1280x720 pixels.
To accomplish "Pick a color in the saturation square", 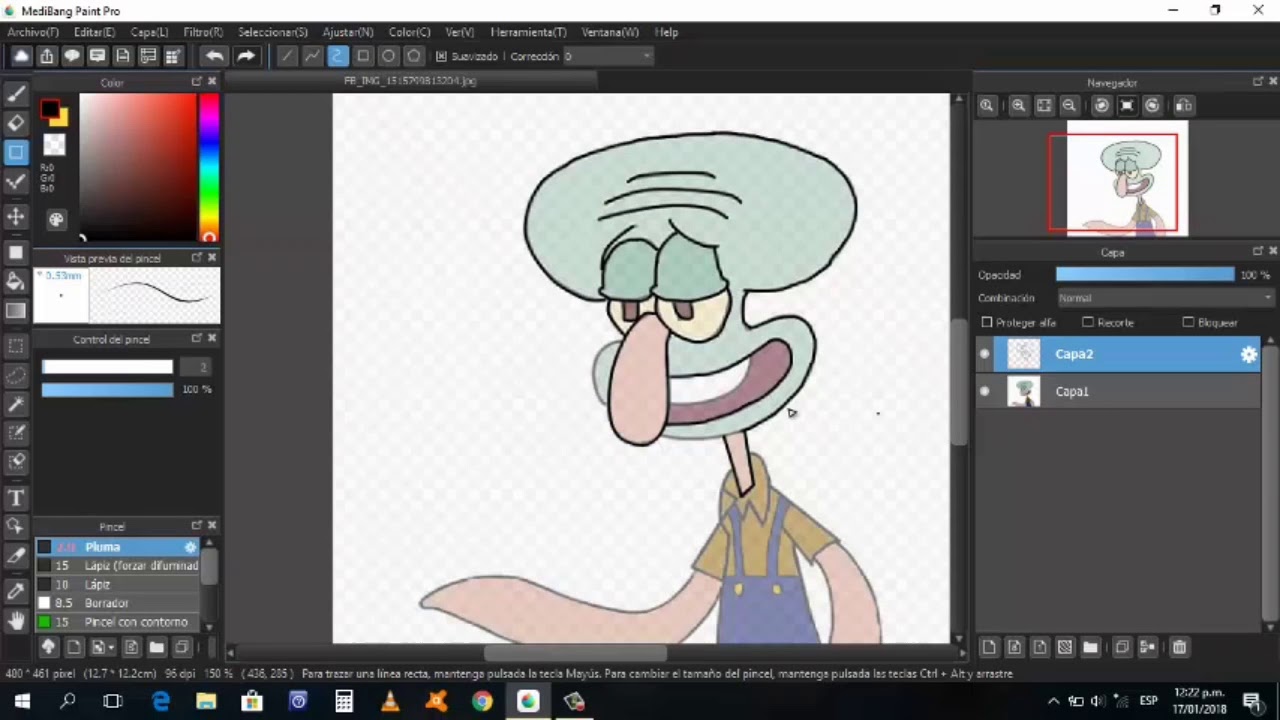I will point(138,167).
